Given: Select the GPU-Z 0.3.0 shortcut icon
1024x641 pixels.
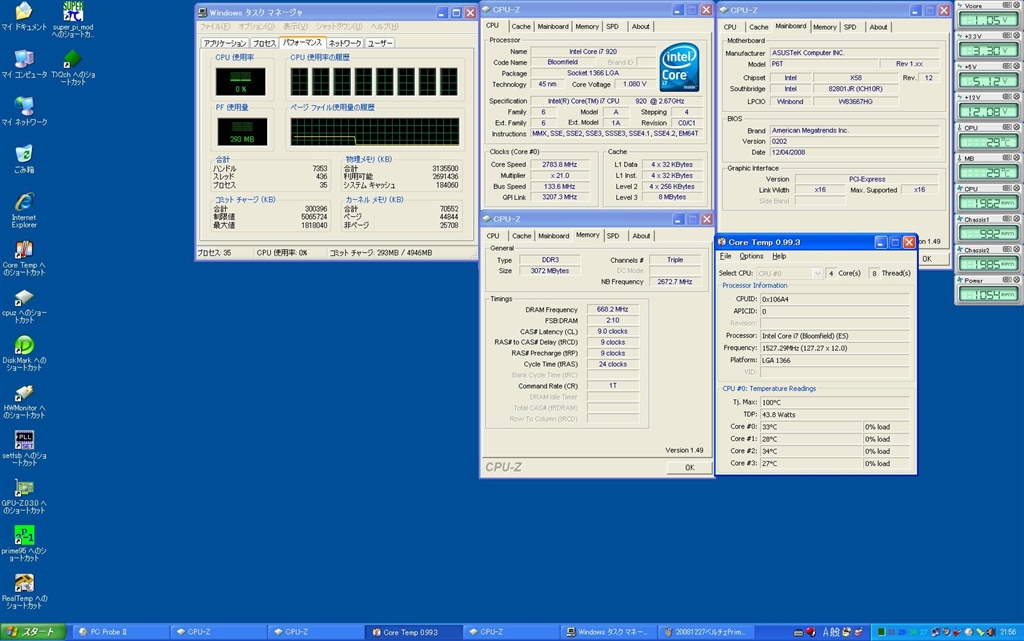Looking at the screenshot, I should pos(24,496).
